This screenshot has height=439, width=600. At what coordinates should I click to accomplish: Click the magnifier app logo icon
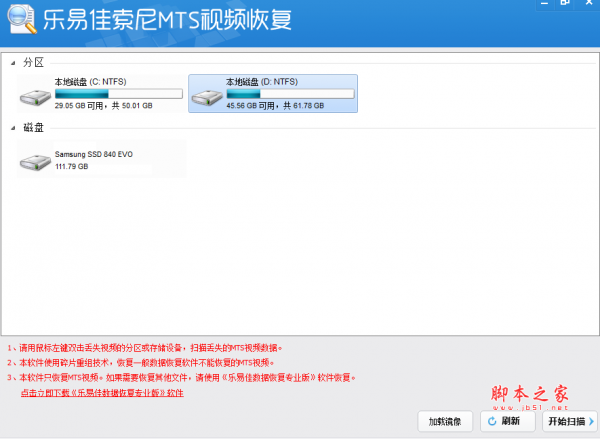pyautogui.click(x=22, y=18)
